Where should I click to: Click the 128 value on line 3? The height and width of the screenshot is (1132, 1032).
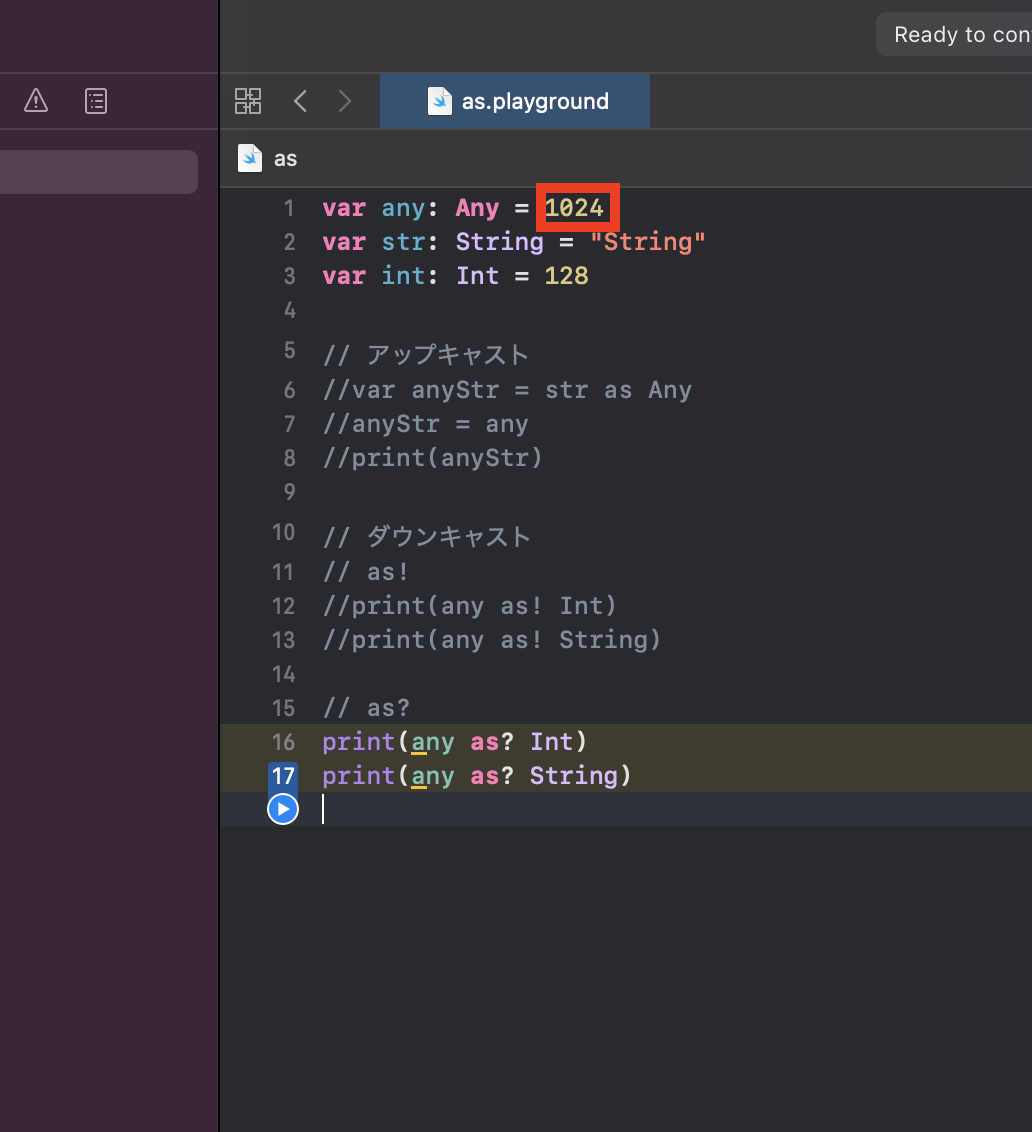click(x=566, y=276)
